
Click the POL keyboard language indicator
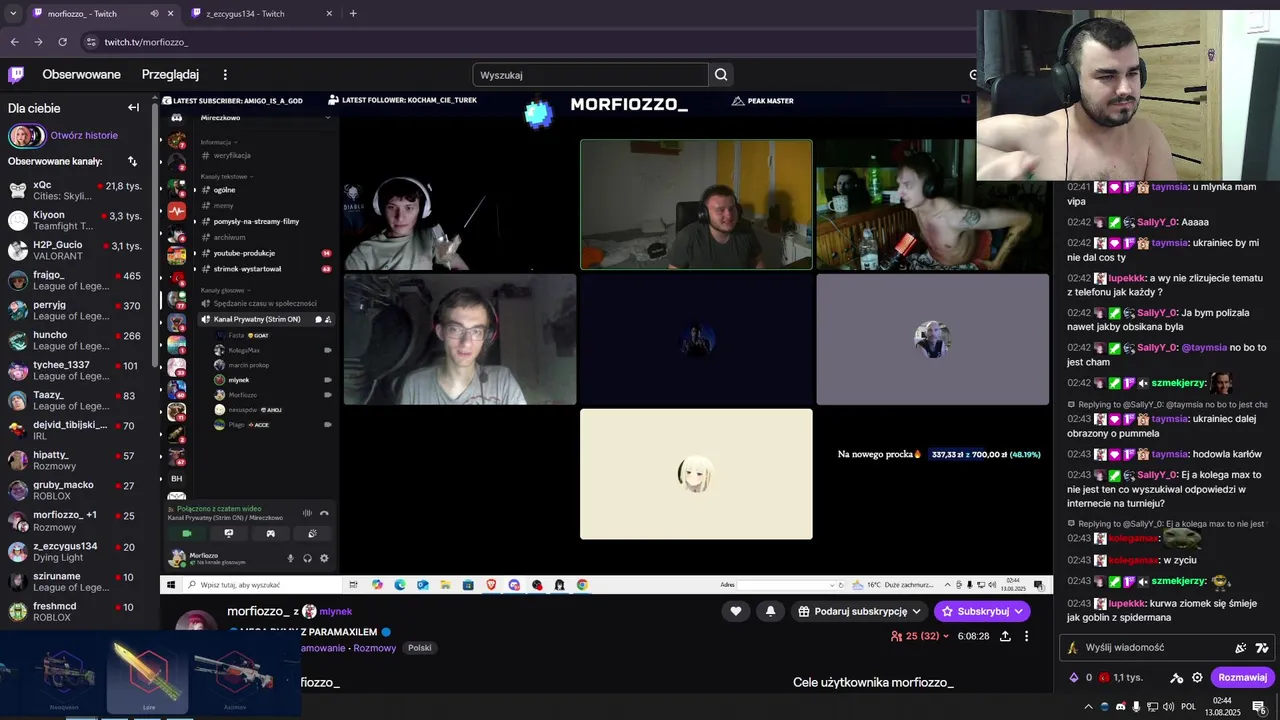(x=1188, y=707)
